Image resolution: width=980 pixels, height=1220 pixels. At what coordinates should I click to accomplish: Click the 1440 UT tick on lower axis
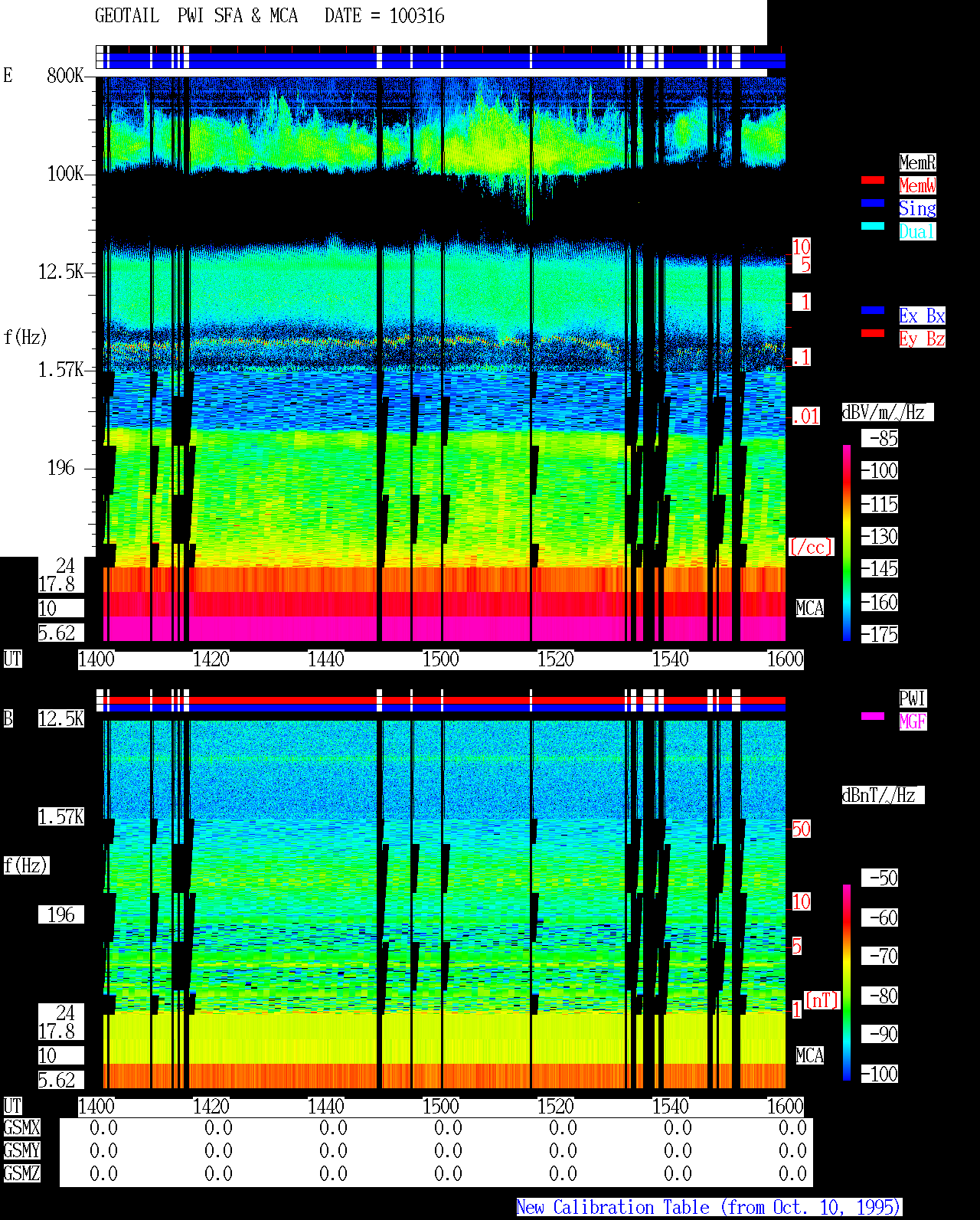(x=325, y=1107)
